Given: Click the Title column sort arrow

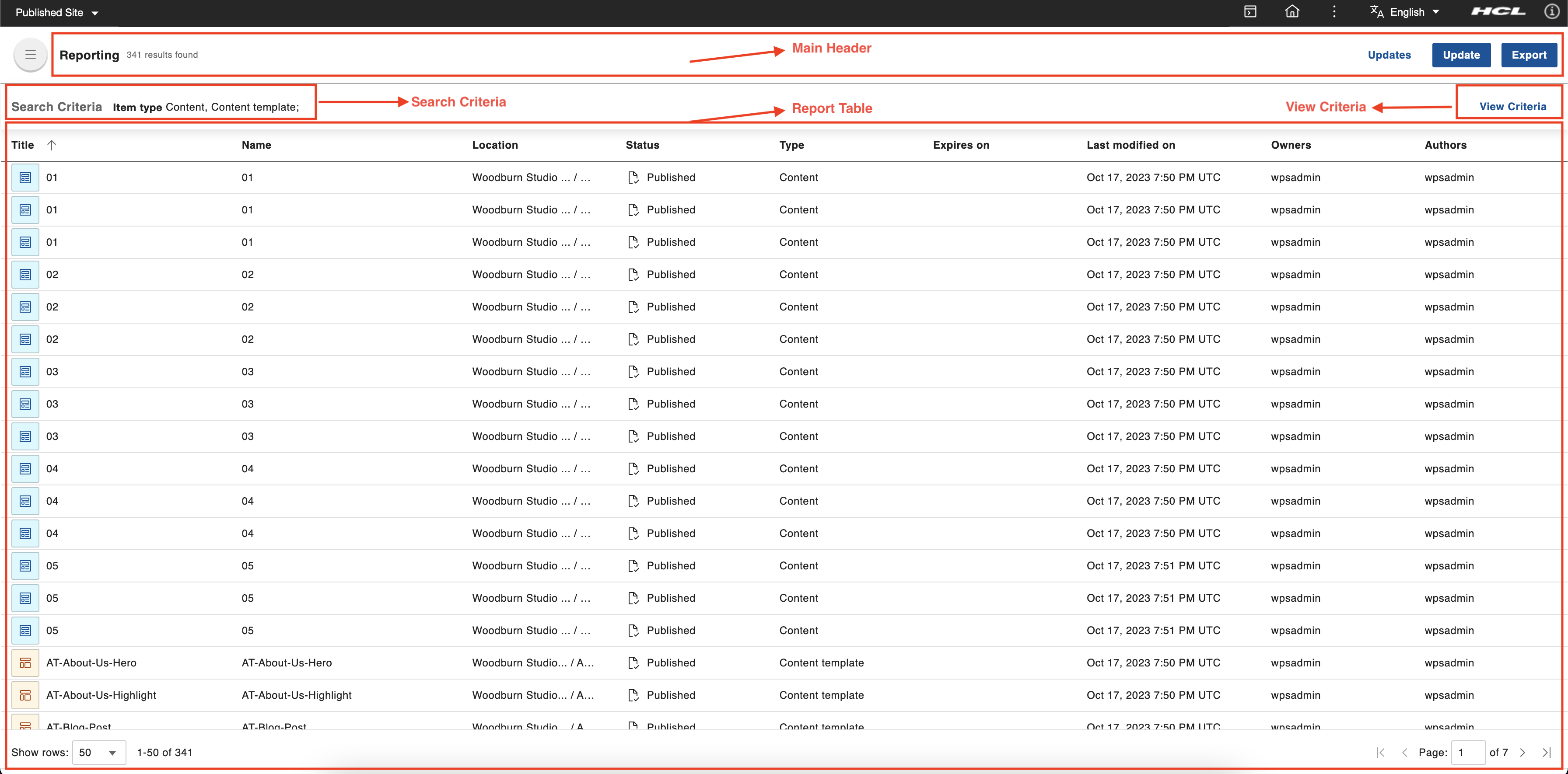Looking at the screenshot, I should tap(52, 145).
